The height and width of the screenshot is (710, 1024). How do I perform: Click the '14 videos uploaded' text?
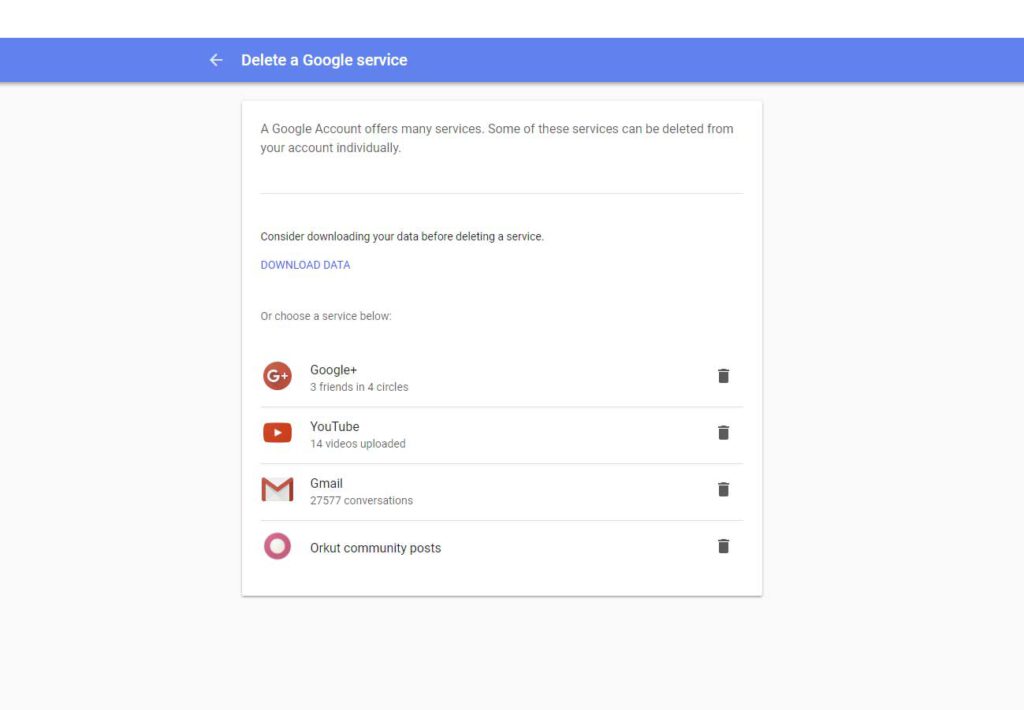pos(358,444)
